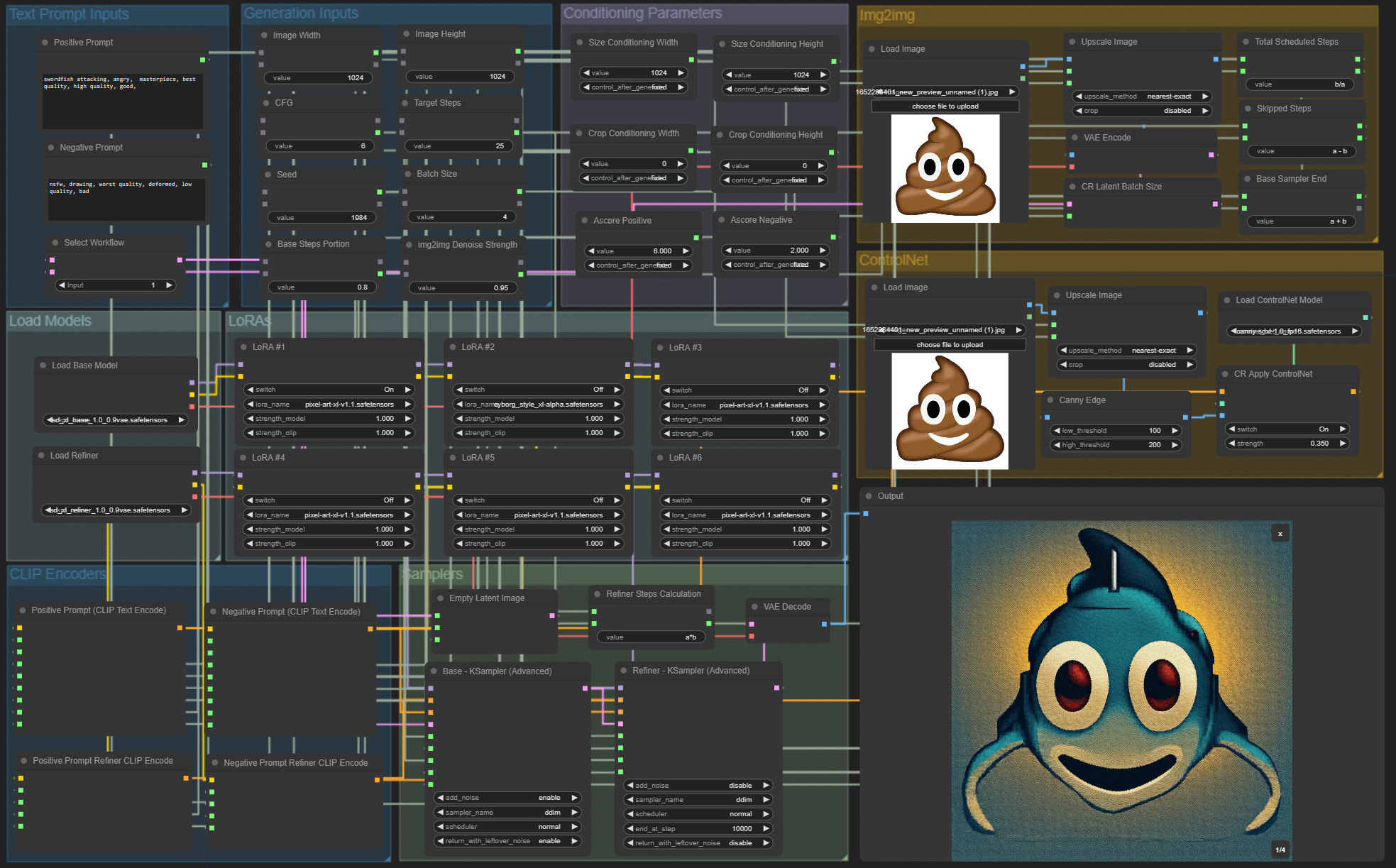Close the output image preview with x
Image resolution: width=1396 pixels, height=868 pixels.
(1280, 534)
